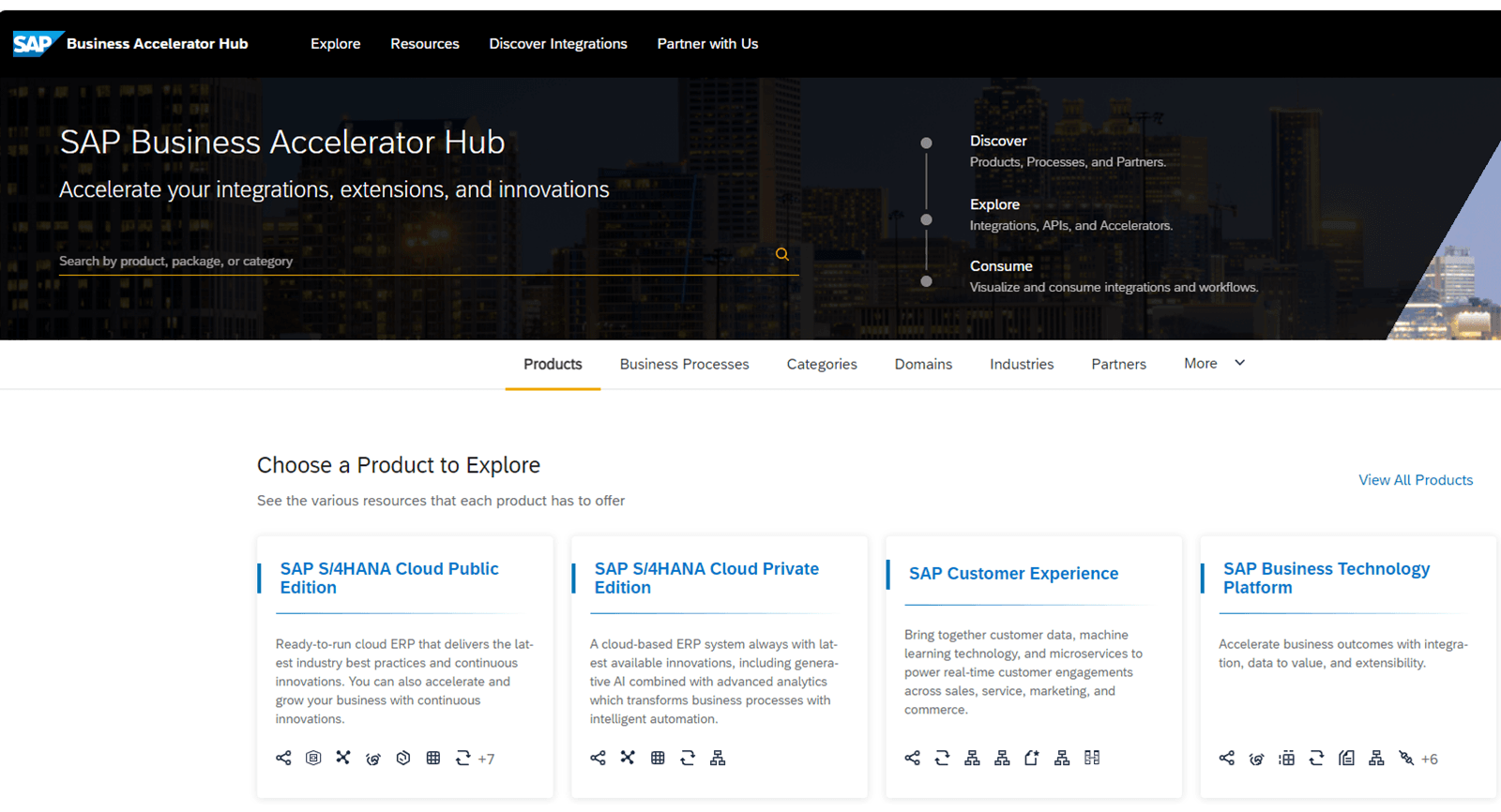This screenshot has width=1501, height=812.
Task: Click connector plug icon on Business Technology Platform card
Action: (x=1406, y=758)
